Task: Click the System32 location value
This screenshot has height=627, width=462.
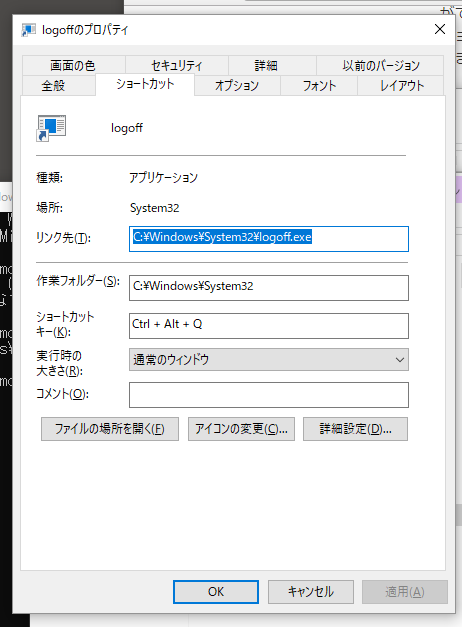Action: (x=154, y=208)
